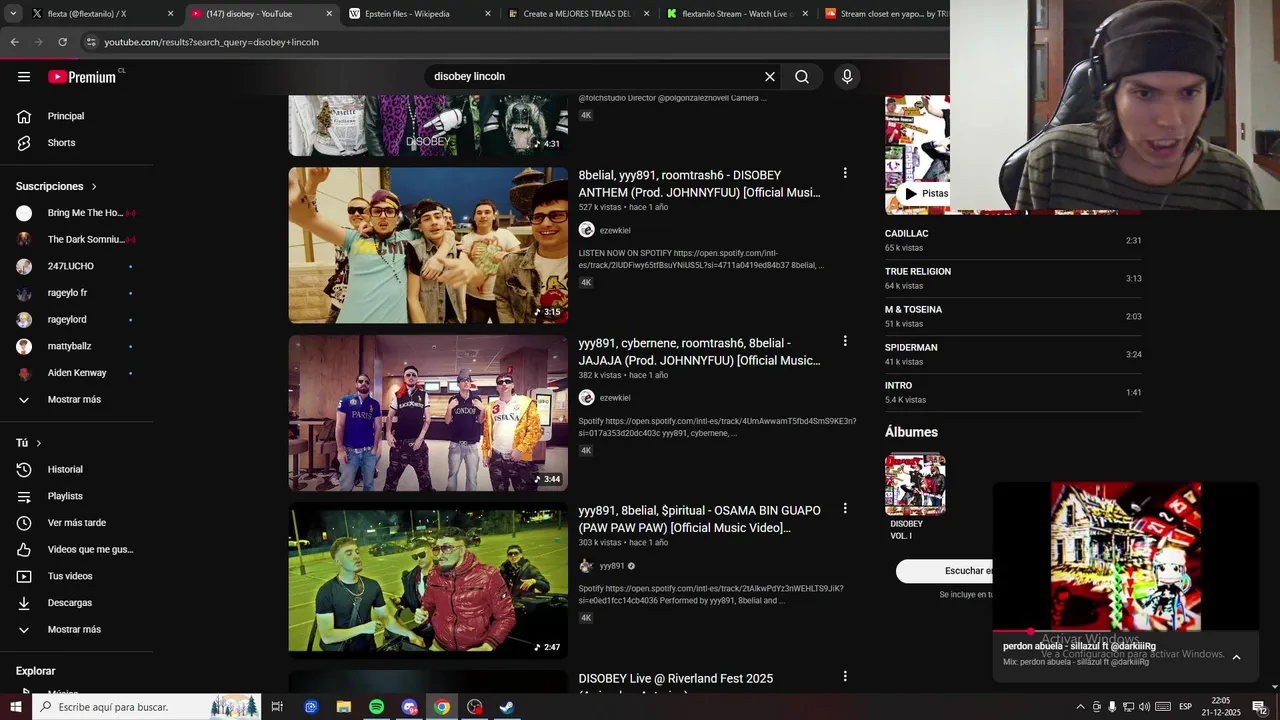The height and width of the screenshot is (720, 1280).
Task: Play the Pistas playlist button
Action: (x=924, y=193)
